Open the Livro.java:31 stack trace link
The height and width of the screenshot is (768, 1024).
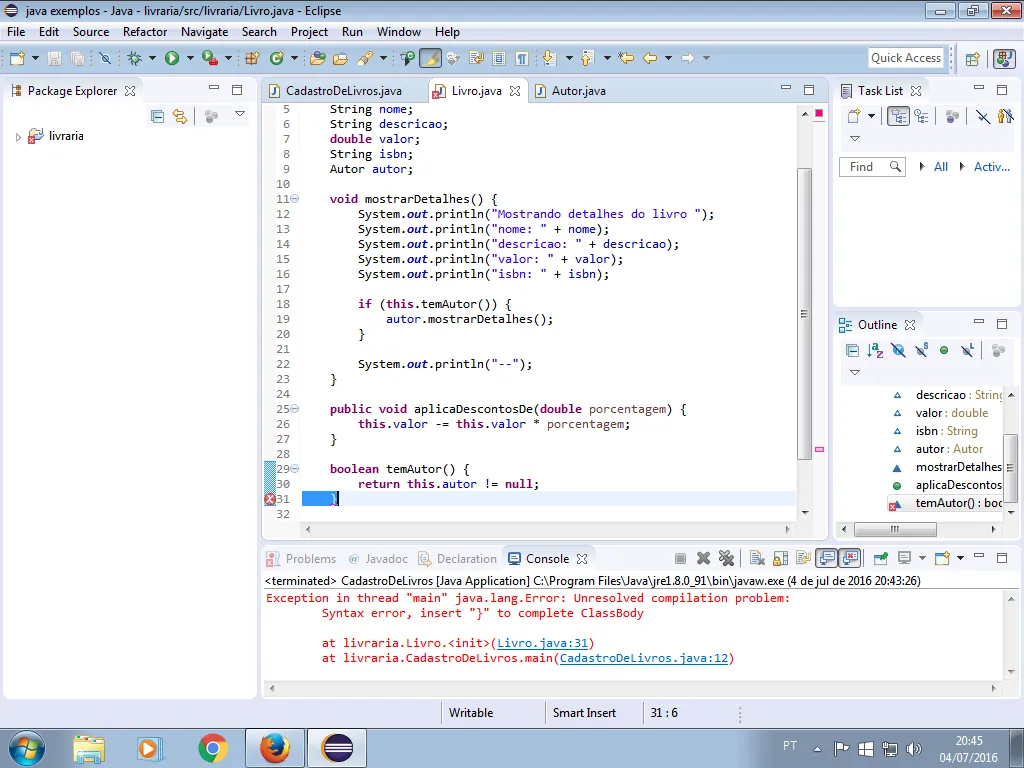(x=544, y=643)
